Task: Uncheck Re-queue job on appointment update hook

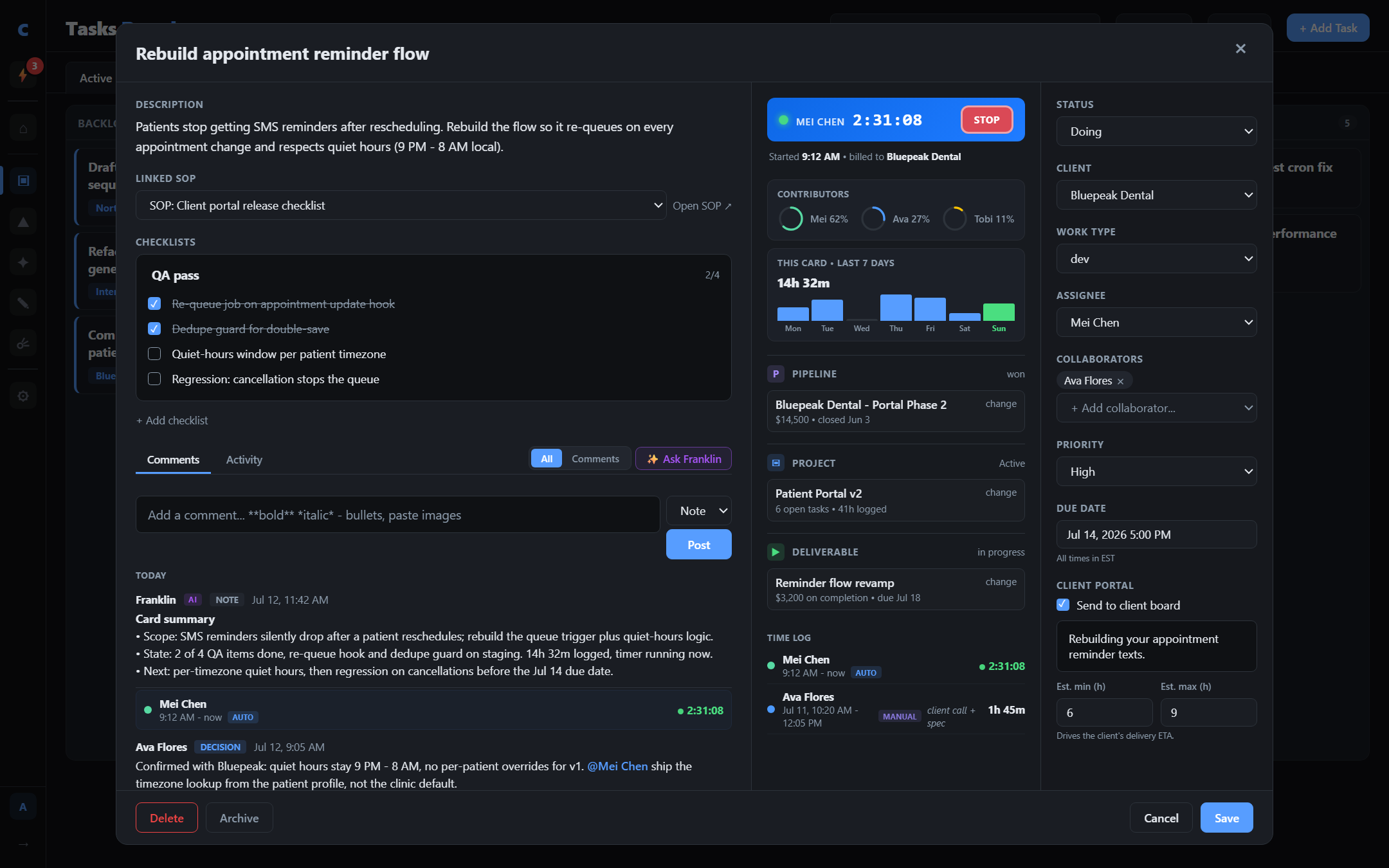Action: point(154,303)
